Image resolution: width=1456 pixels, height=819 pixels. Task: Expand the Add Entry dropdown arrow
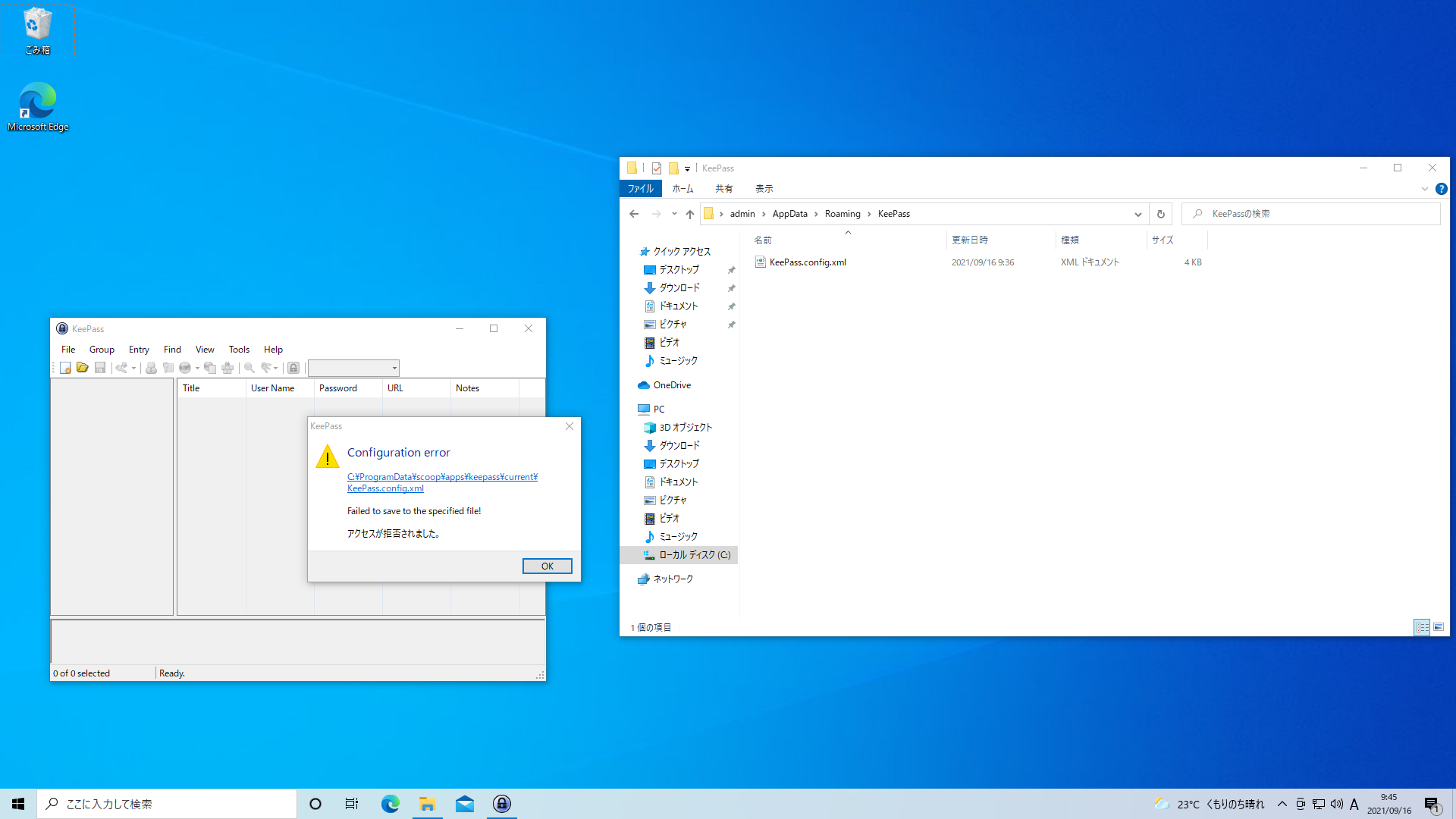[x=133, y=368]
